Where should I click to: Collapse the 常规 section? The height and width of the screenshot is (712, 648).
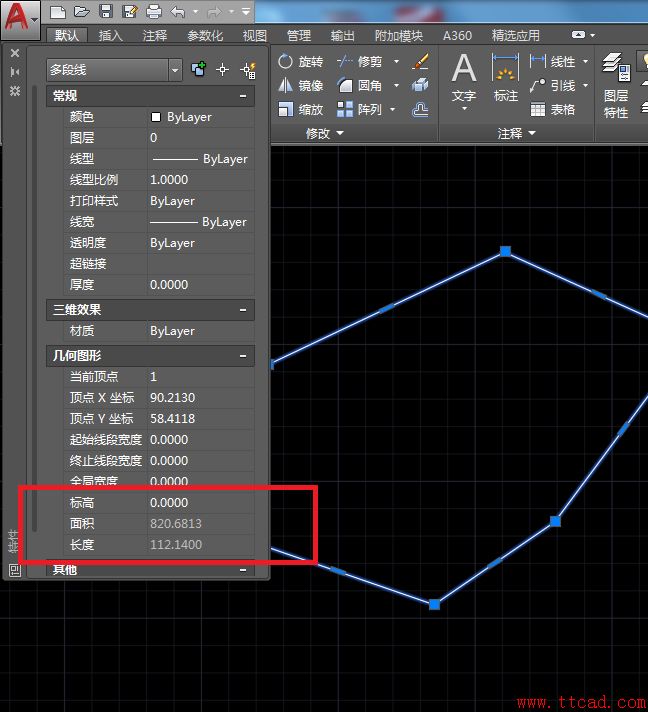click(x=243, y=96)
